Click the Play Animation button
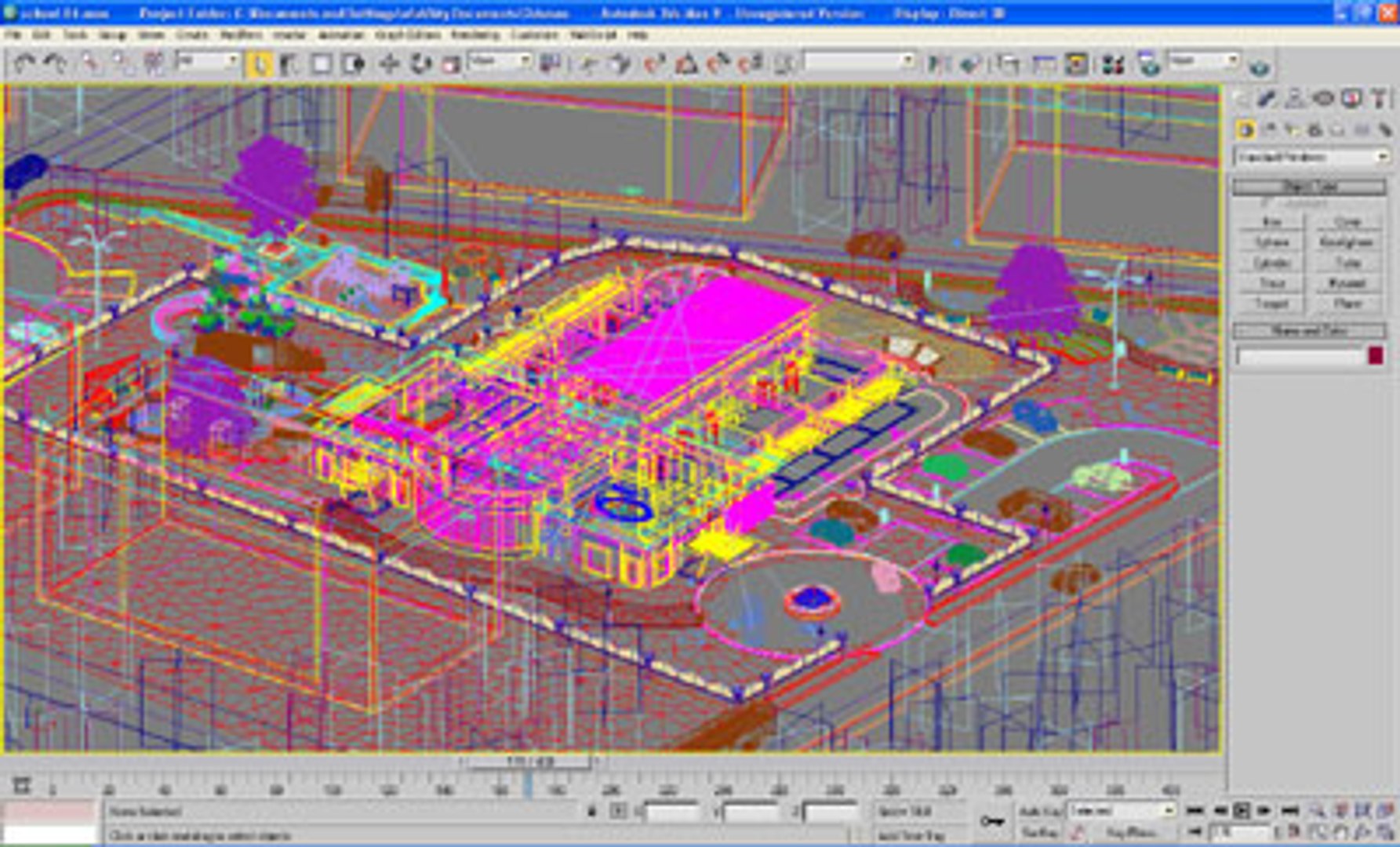Screen dimensions: 1400x847 click(x=1242, y=810)
